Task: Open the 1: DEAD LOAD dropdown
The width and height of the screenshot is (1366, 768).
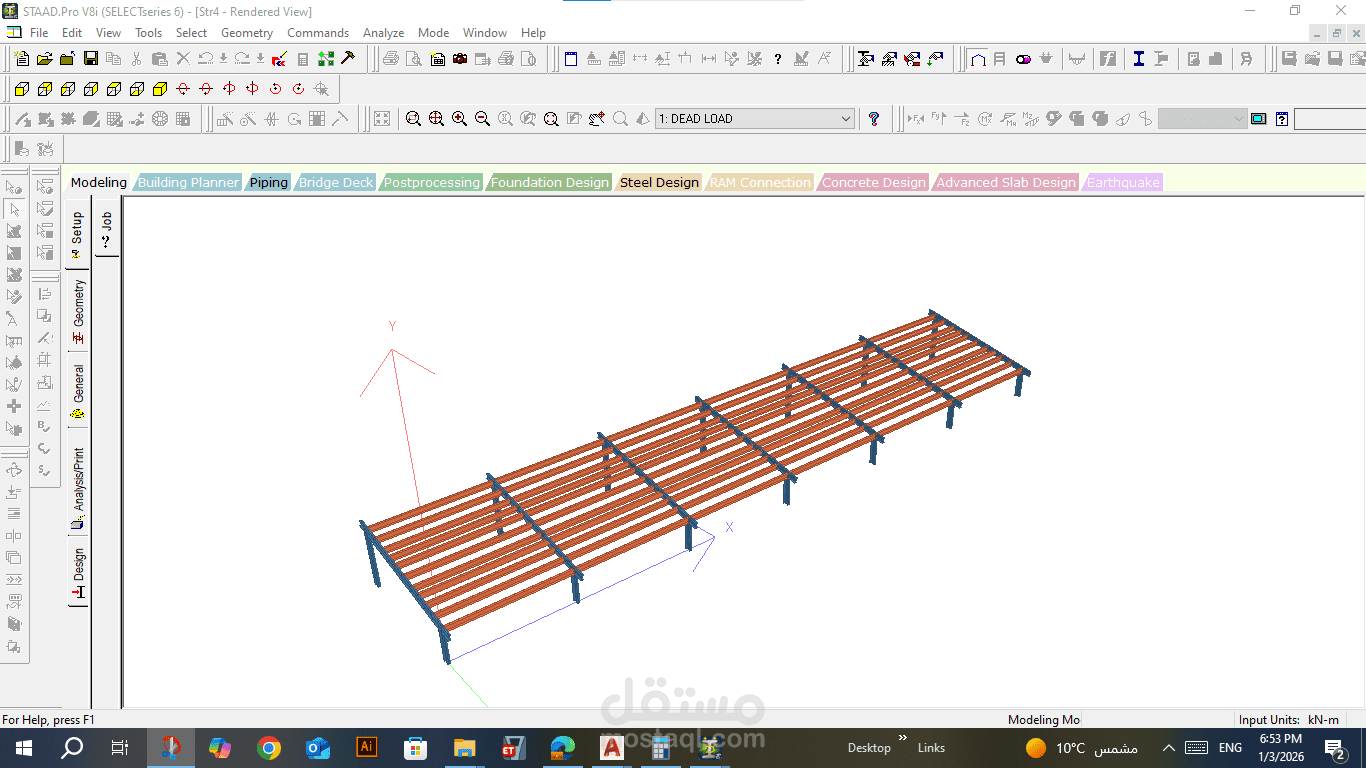Action: [x=755, y=119]
